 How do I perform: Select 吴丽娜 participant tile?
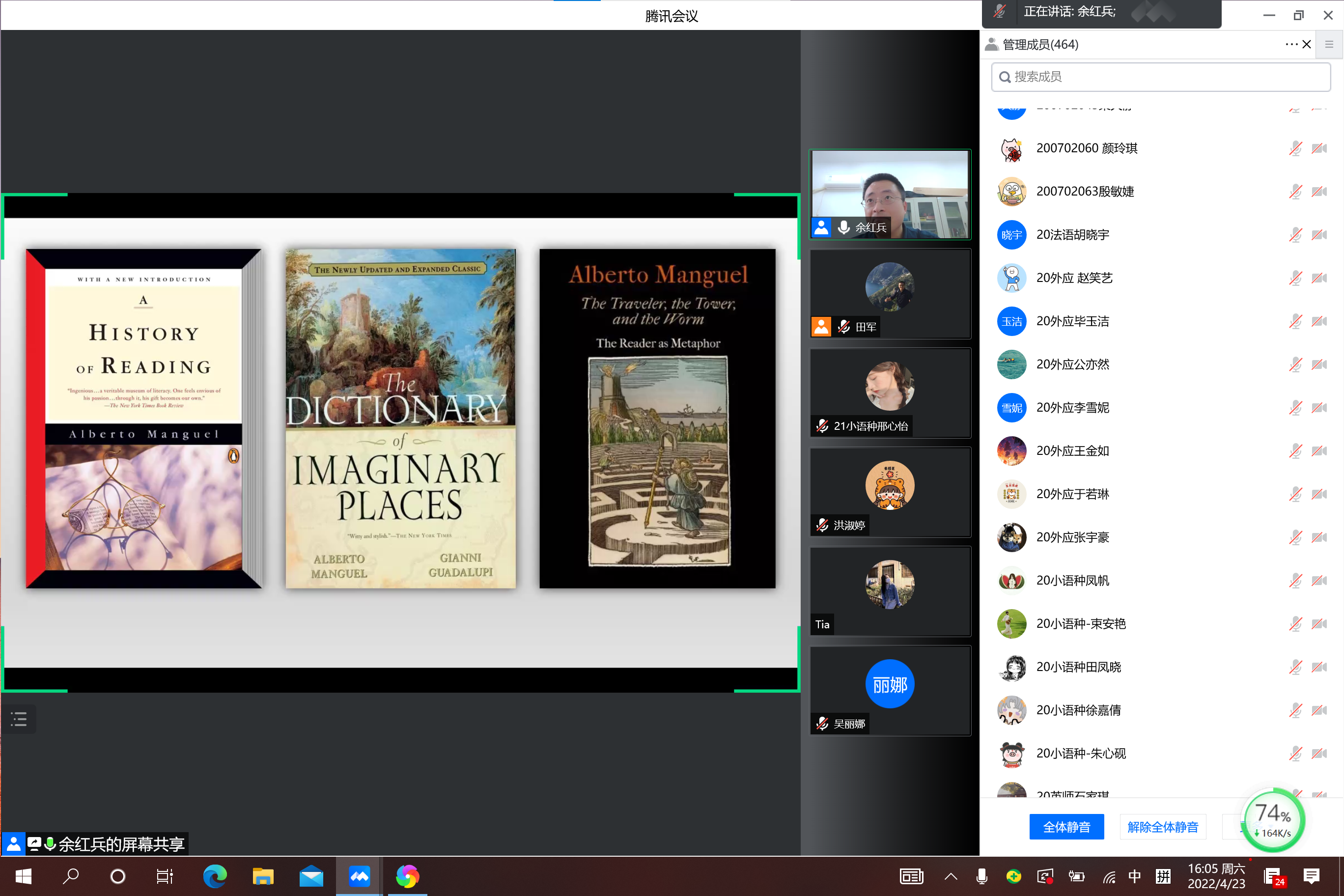click(890, 690)
